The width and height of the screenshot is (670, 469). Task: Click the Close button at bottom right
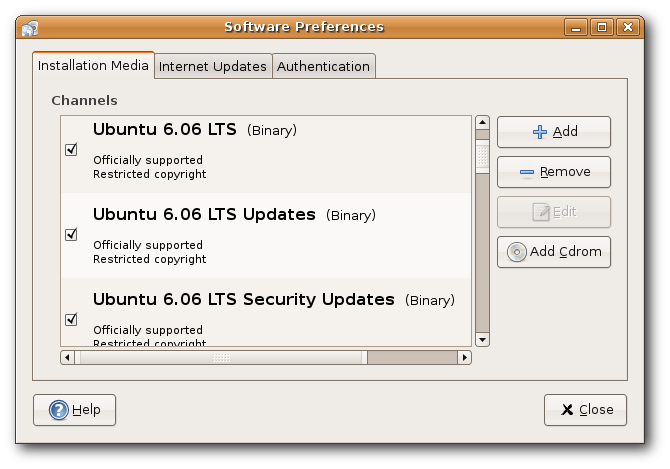click(585, 410)
